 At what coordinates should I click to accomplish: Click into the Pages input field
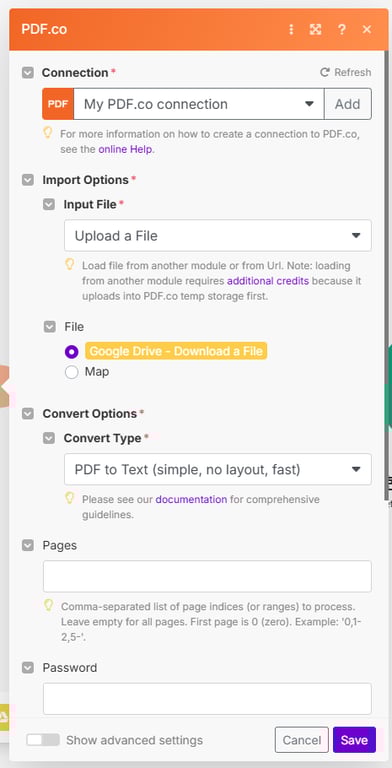(207, 576)
